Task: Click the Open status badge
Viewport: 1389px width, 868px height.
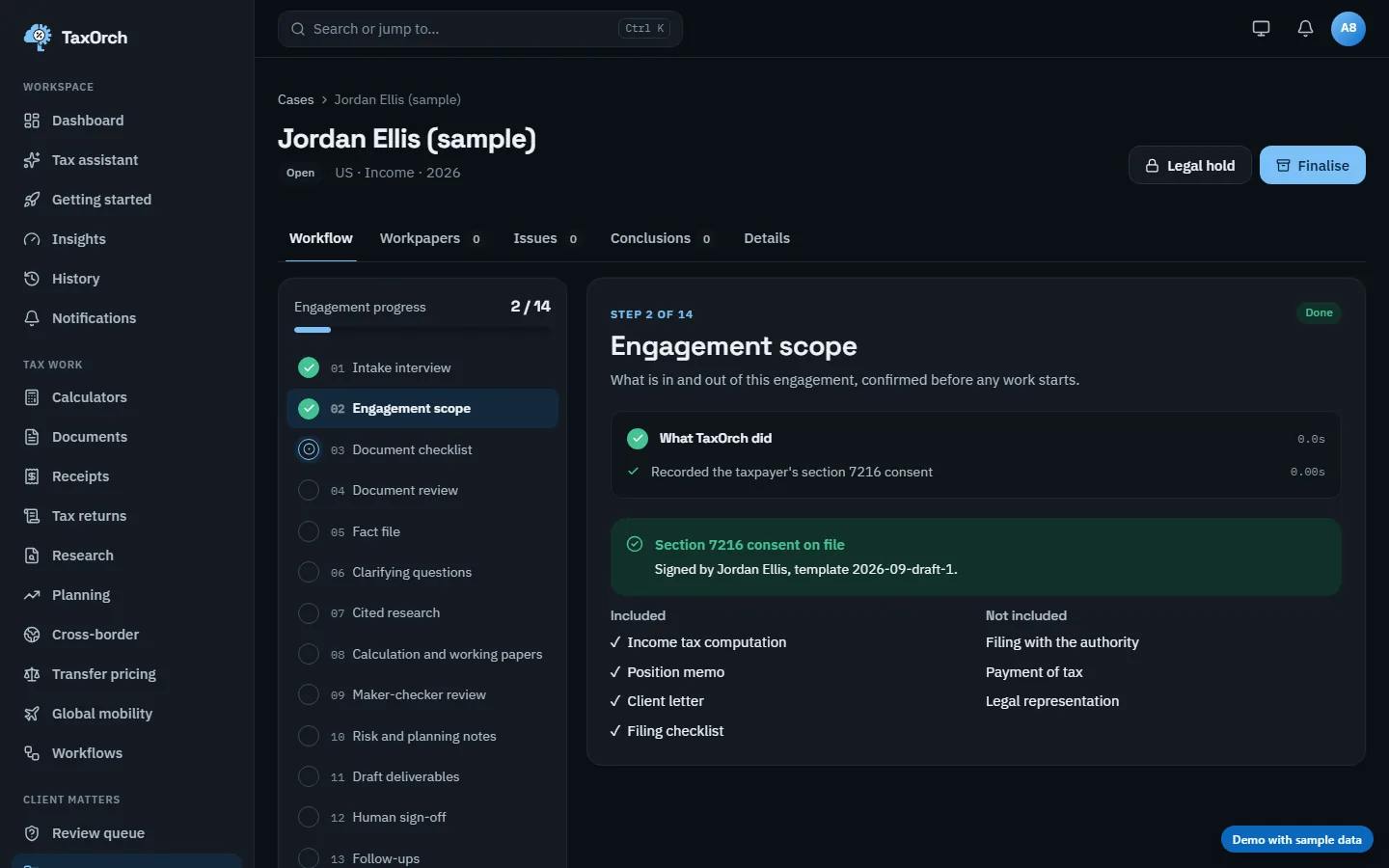Action: (300, 173)
